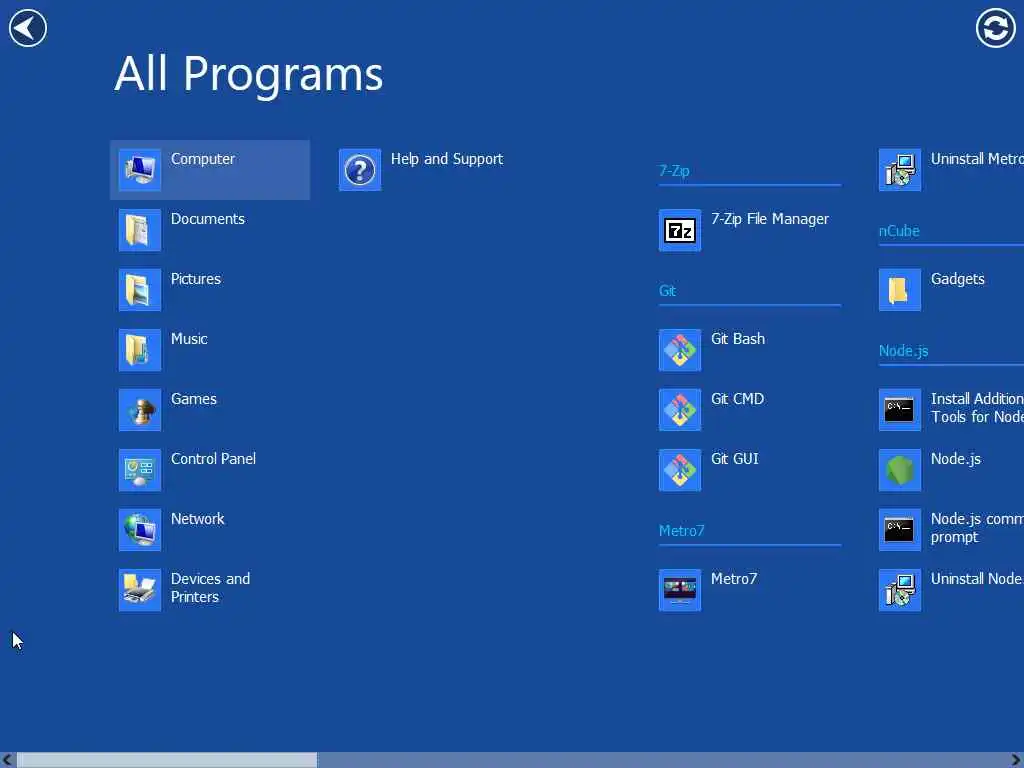Launch the Git GUI icon
Screen dimensions: 1024x768
pyautogui.click(x=680, y=470)
